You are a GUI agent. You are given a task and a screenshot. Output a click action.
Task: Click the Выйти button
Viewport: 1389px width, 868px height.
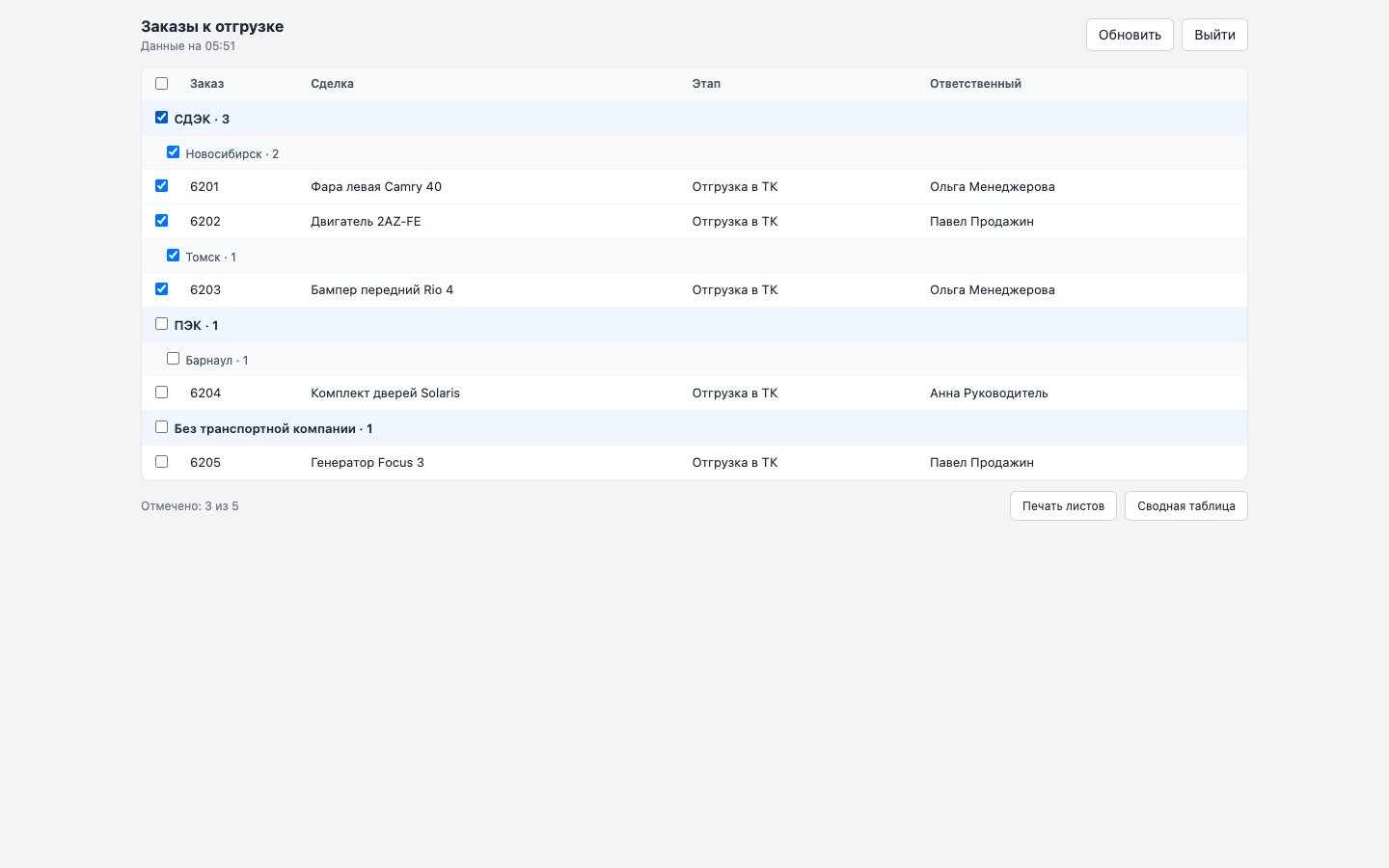1214,35
